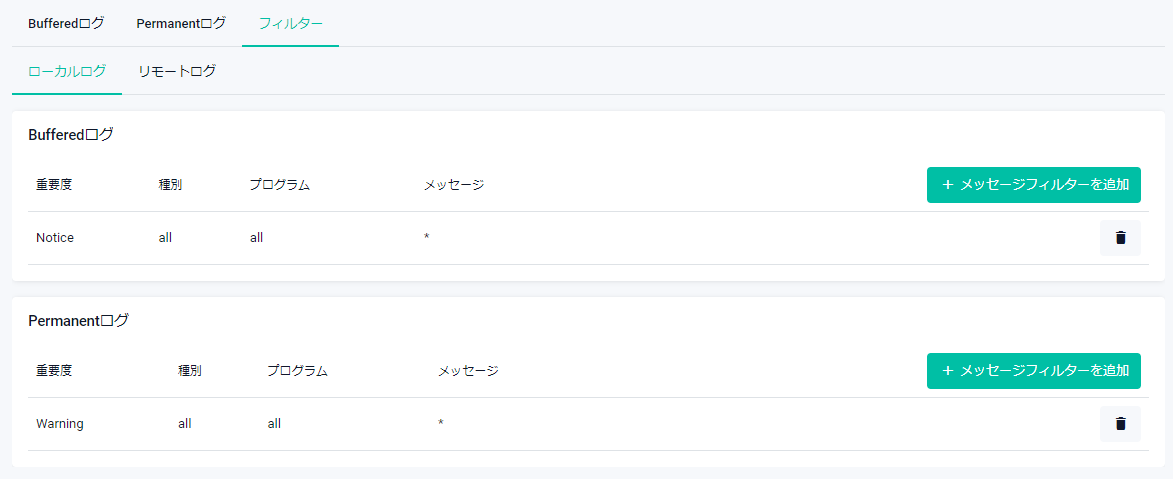Viewport: 1173px width, 479px height.
Task: Click プログラム column header in Permanent table
Action: pos(297,371)
